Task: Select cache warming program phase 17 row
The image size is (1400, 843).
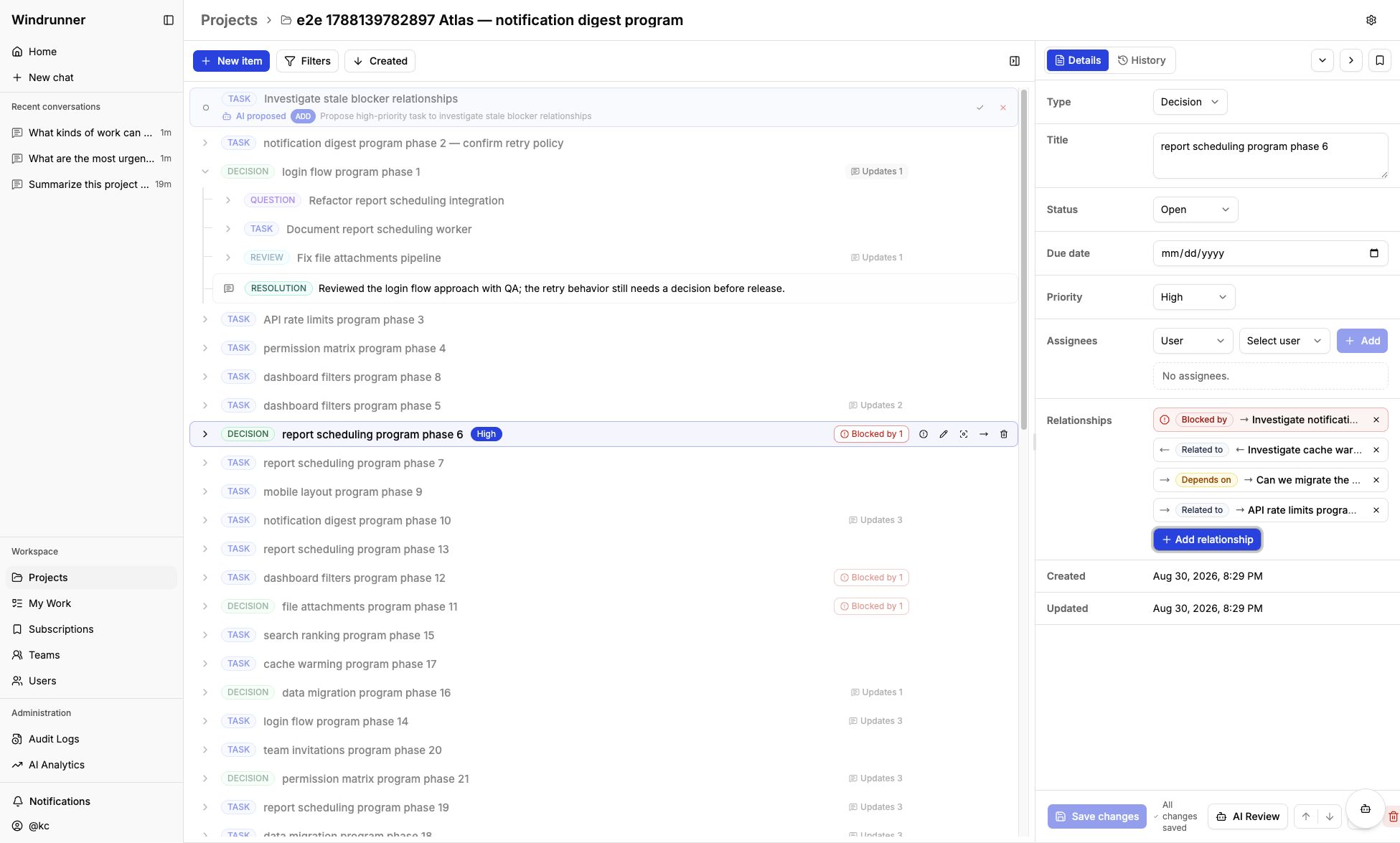Action: point(603,664)
